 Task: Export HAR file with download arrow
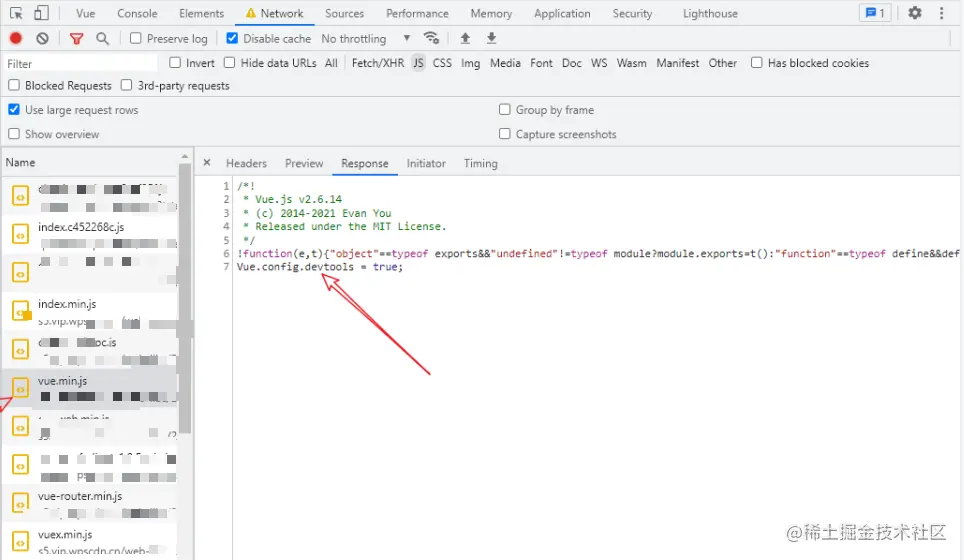(x=491, y=38)
